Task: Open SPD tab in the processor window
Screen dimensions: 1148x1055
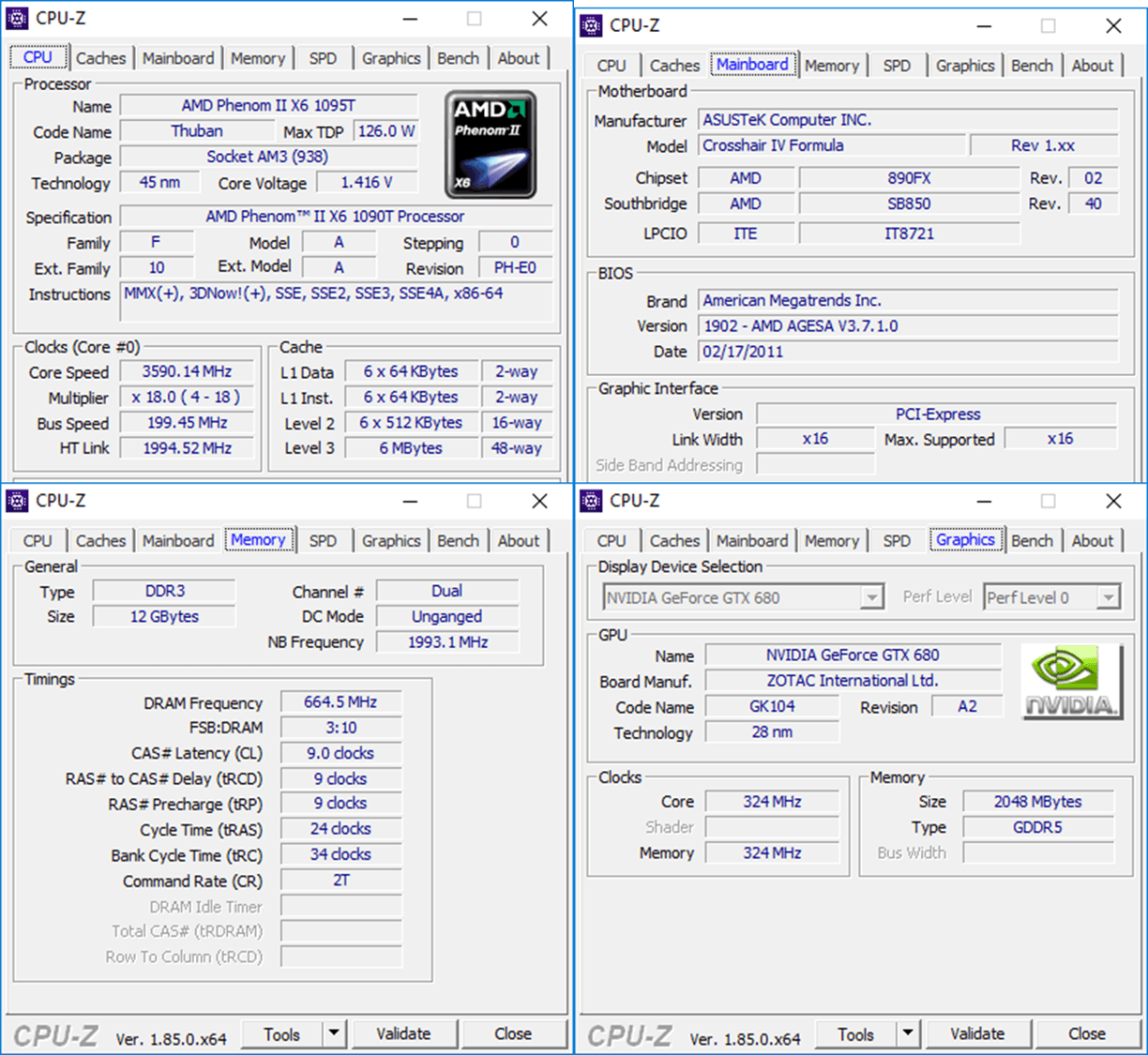Action: click(323, 58)
